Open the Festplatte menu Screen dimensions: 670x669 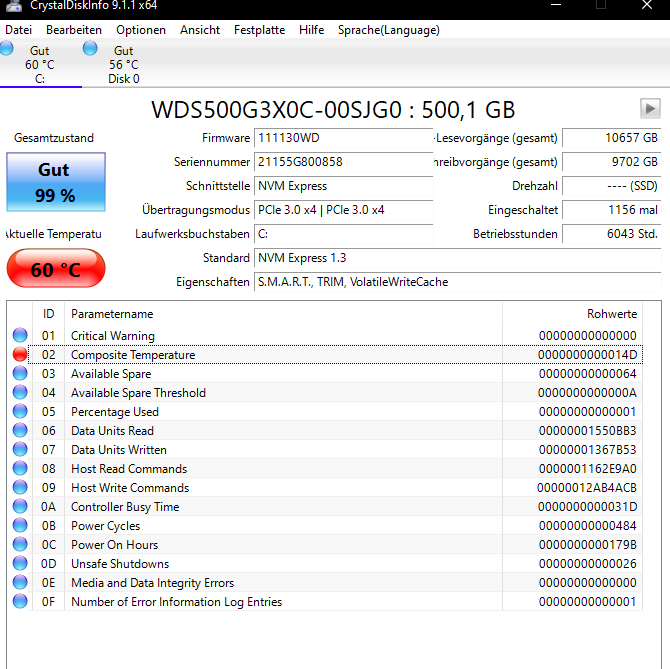pyautogui.click(x=259, y=30)
